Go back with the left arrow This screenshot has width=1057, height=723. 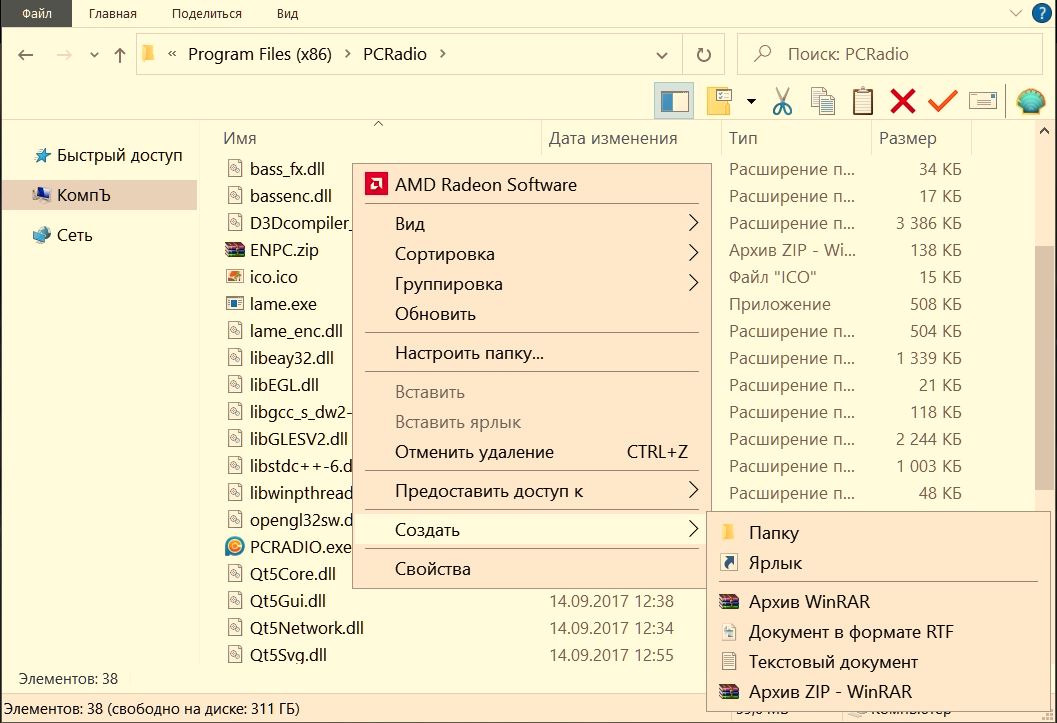click(x=26, y=55)
